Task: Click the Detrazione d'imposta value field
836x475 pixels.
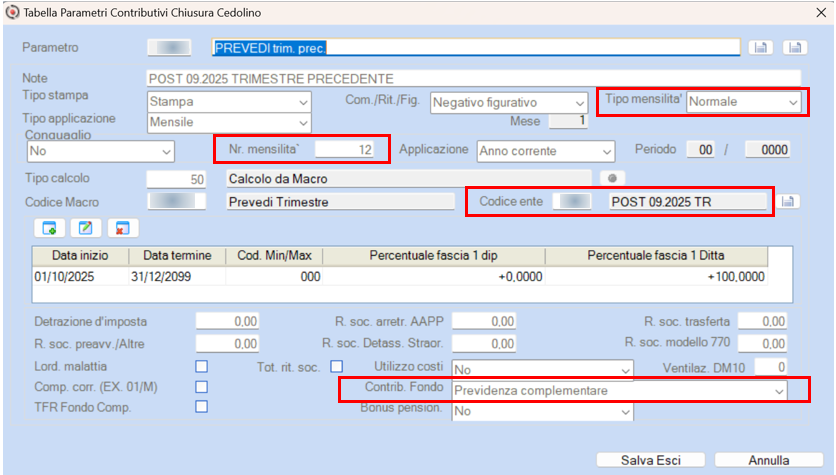Action: (227, 321)
